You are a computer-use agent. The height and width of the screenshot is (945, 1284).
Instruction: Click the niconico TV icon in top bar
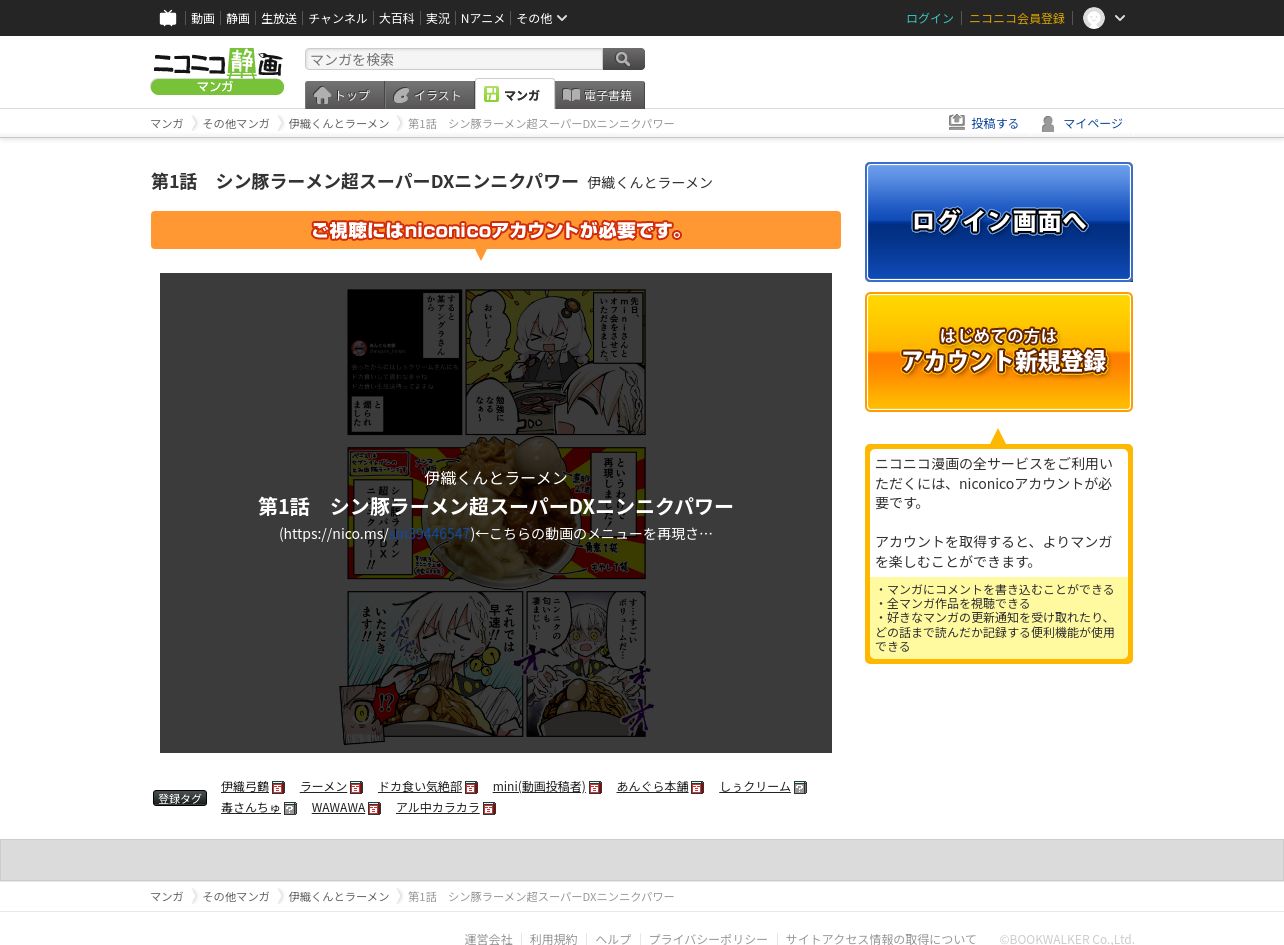pyautogui.click(x=168, y=18)
